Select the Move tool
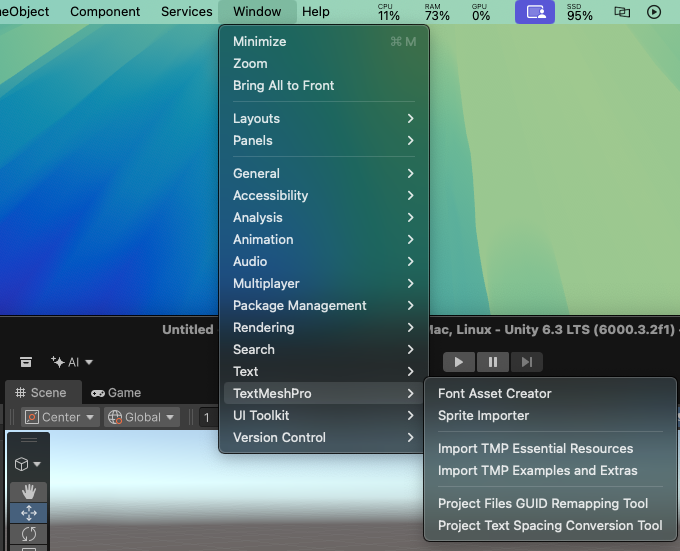 click(29, 513)
